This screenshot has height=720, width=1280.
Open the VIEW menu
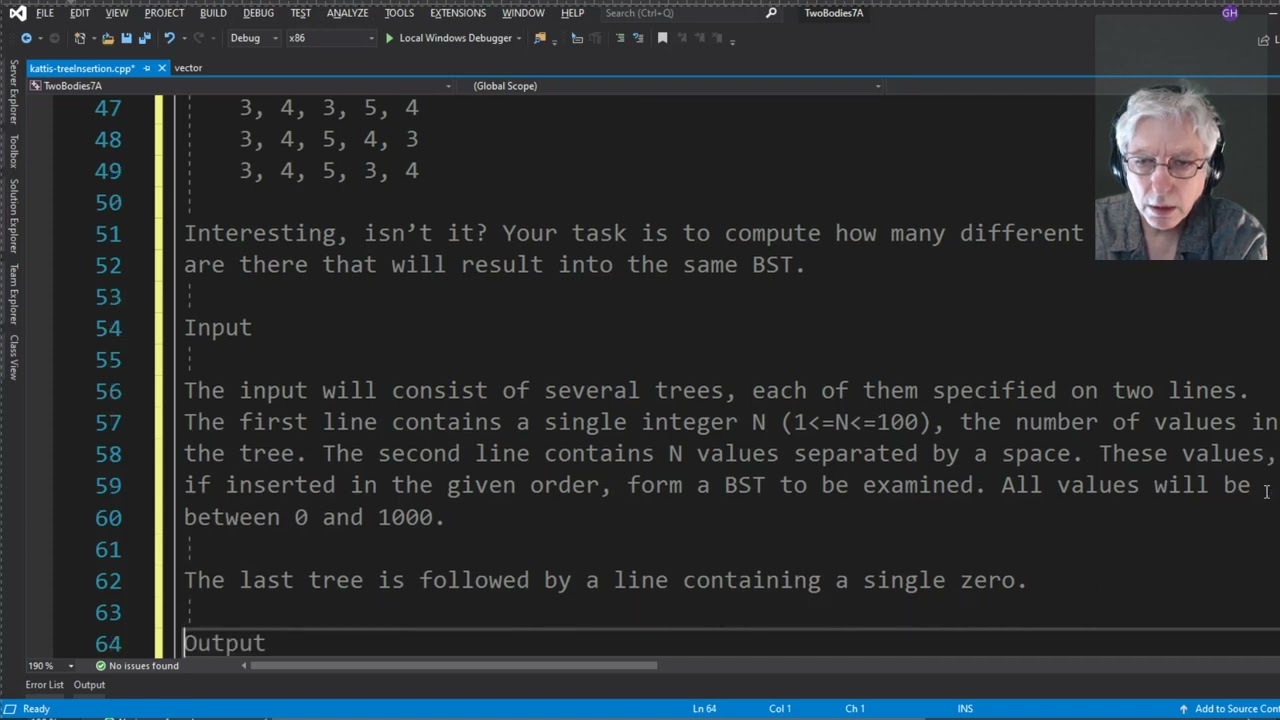[x=117, y=13]
